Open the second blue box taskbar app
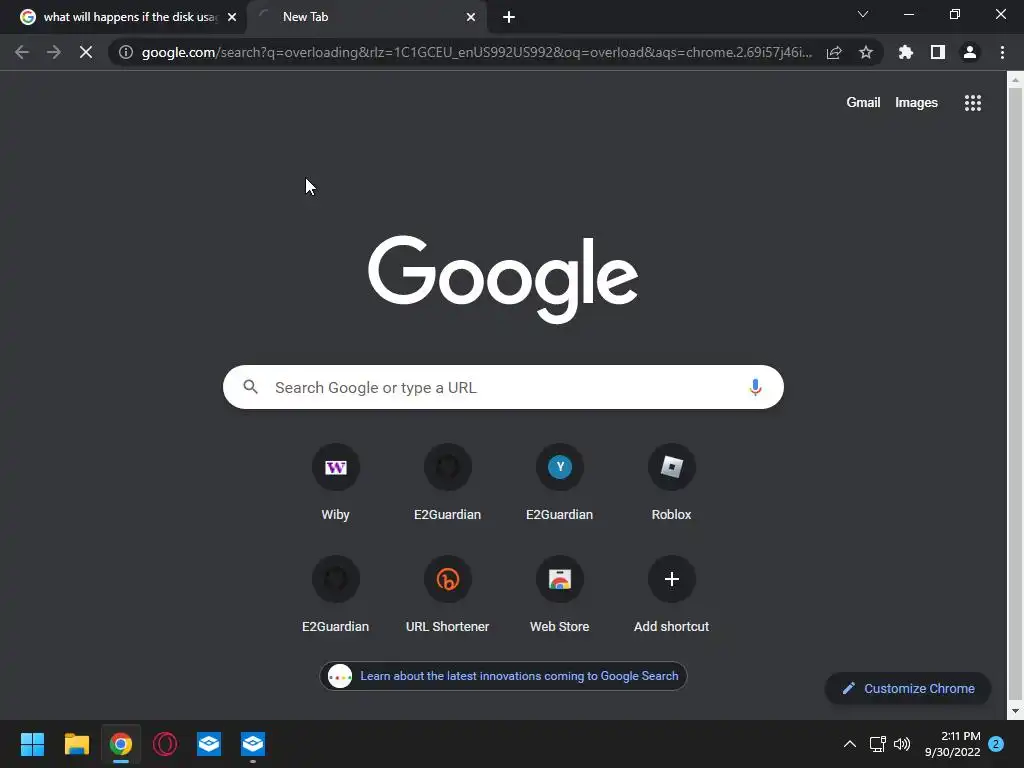This screenshot has height=768, width=1024. click(x=253, y=744)
